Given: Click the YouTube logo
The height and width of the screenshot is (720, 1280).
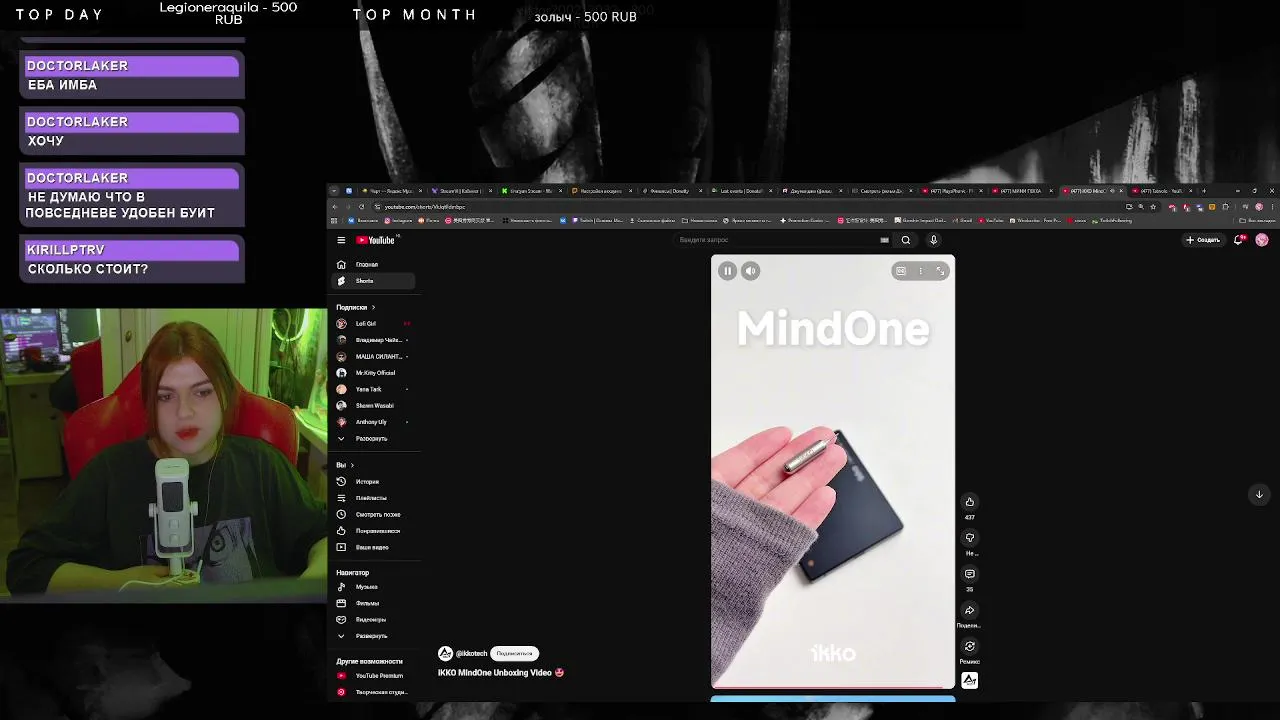Looking at the screenshot, I should [x=376, y=240].
